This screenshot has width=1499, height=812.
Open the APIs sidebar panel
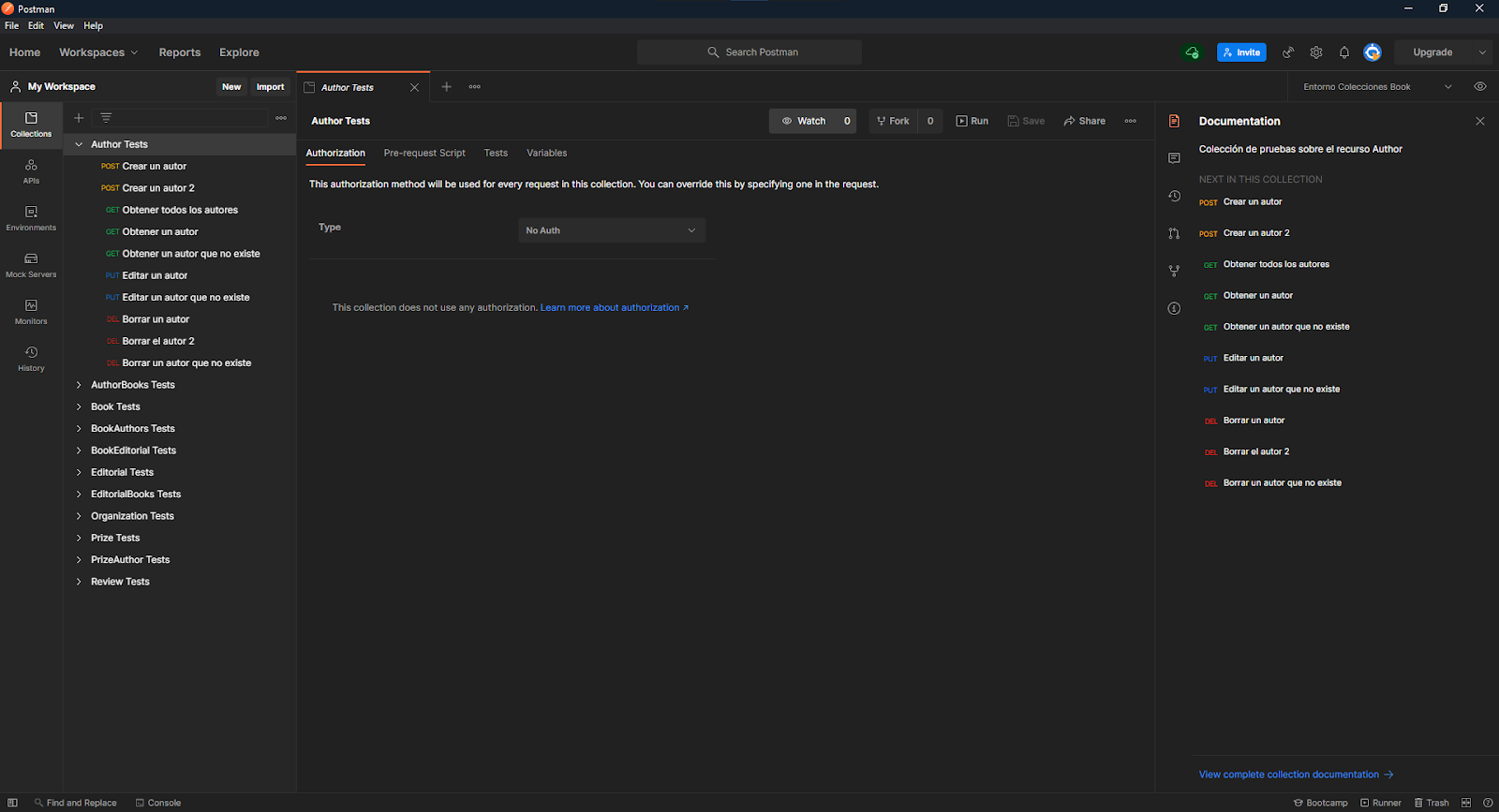pyautogui.click(x=31, y=171)
